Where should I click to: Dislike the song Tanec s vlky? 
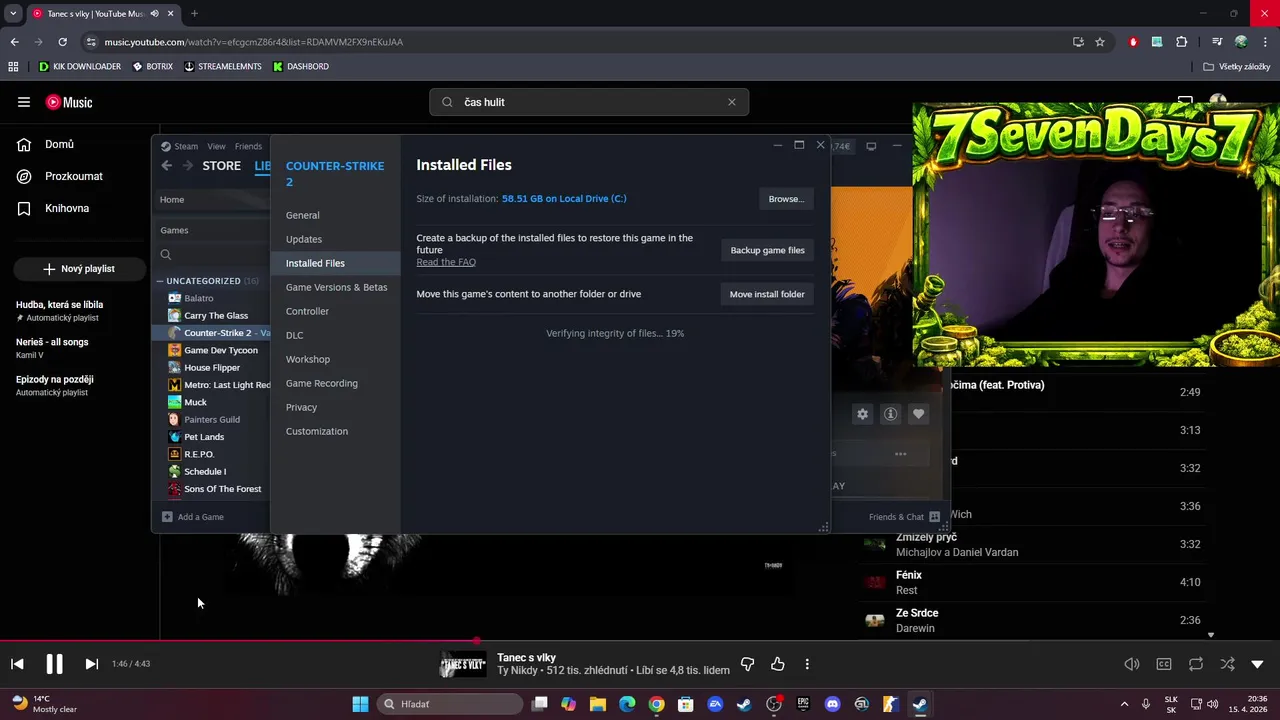tap(747, 664)
